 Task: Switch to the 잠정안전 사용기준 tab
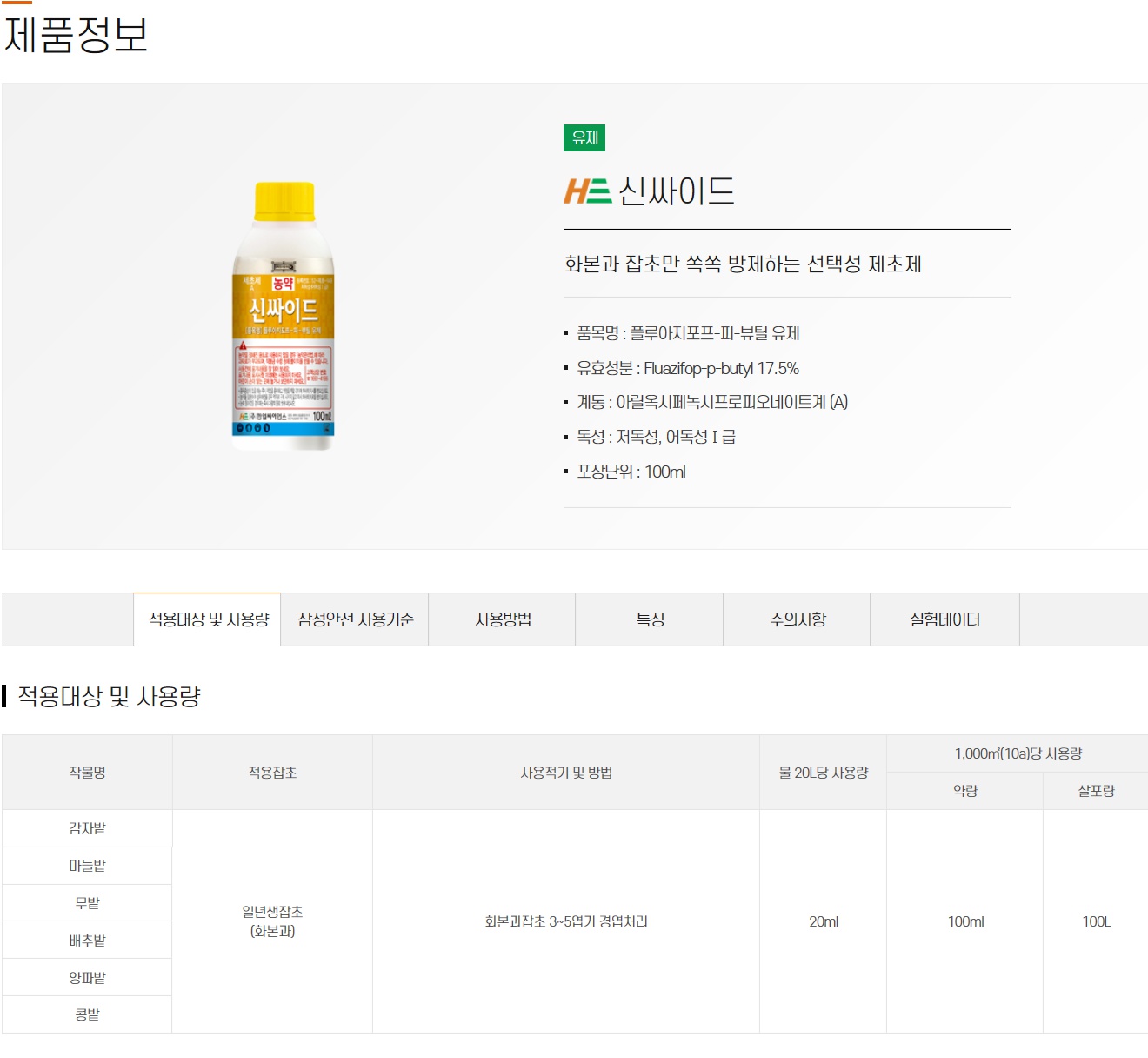coord(355,619)
